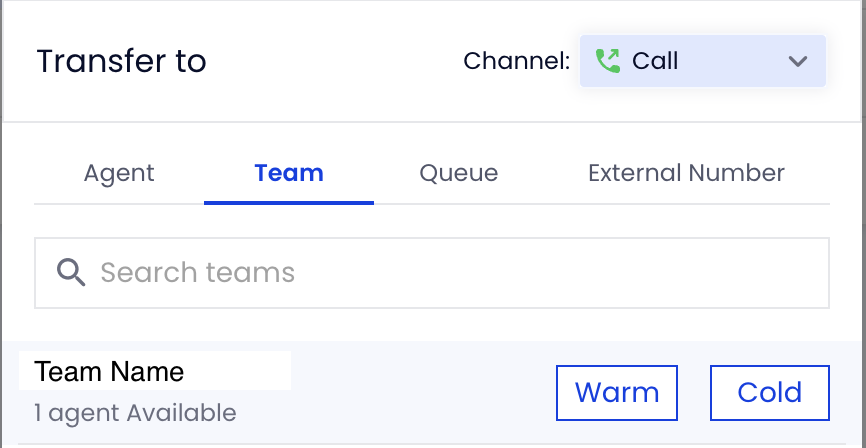The image size is (866, 448).
Task: Click the '1 agent Available' status text
Action: coord(135,413)
